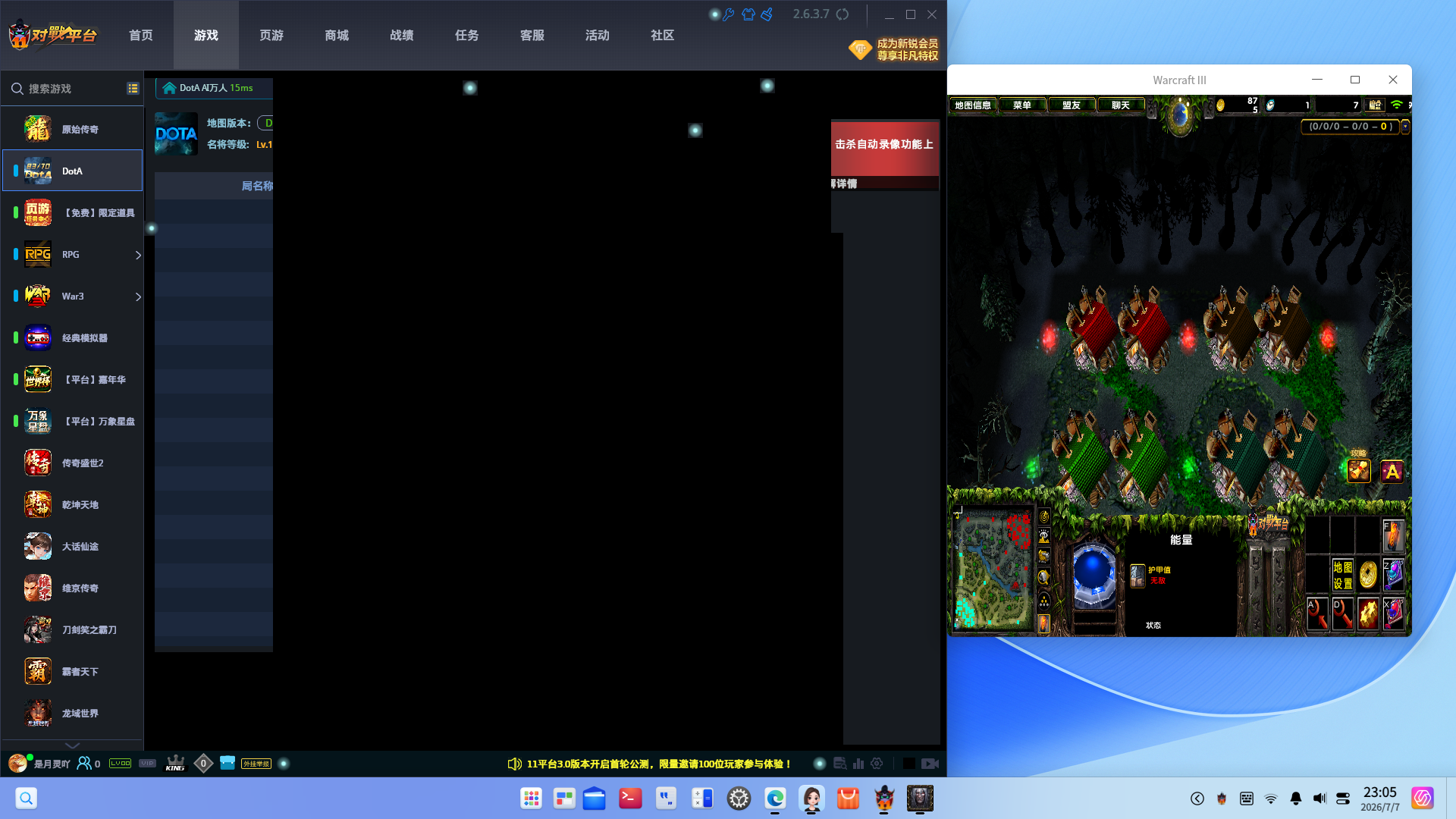Click the wrench repair tool icon in title bar
Viewport: 1456px width, 819px height.
coord(729,14)
